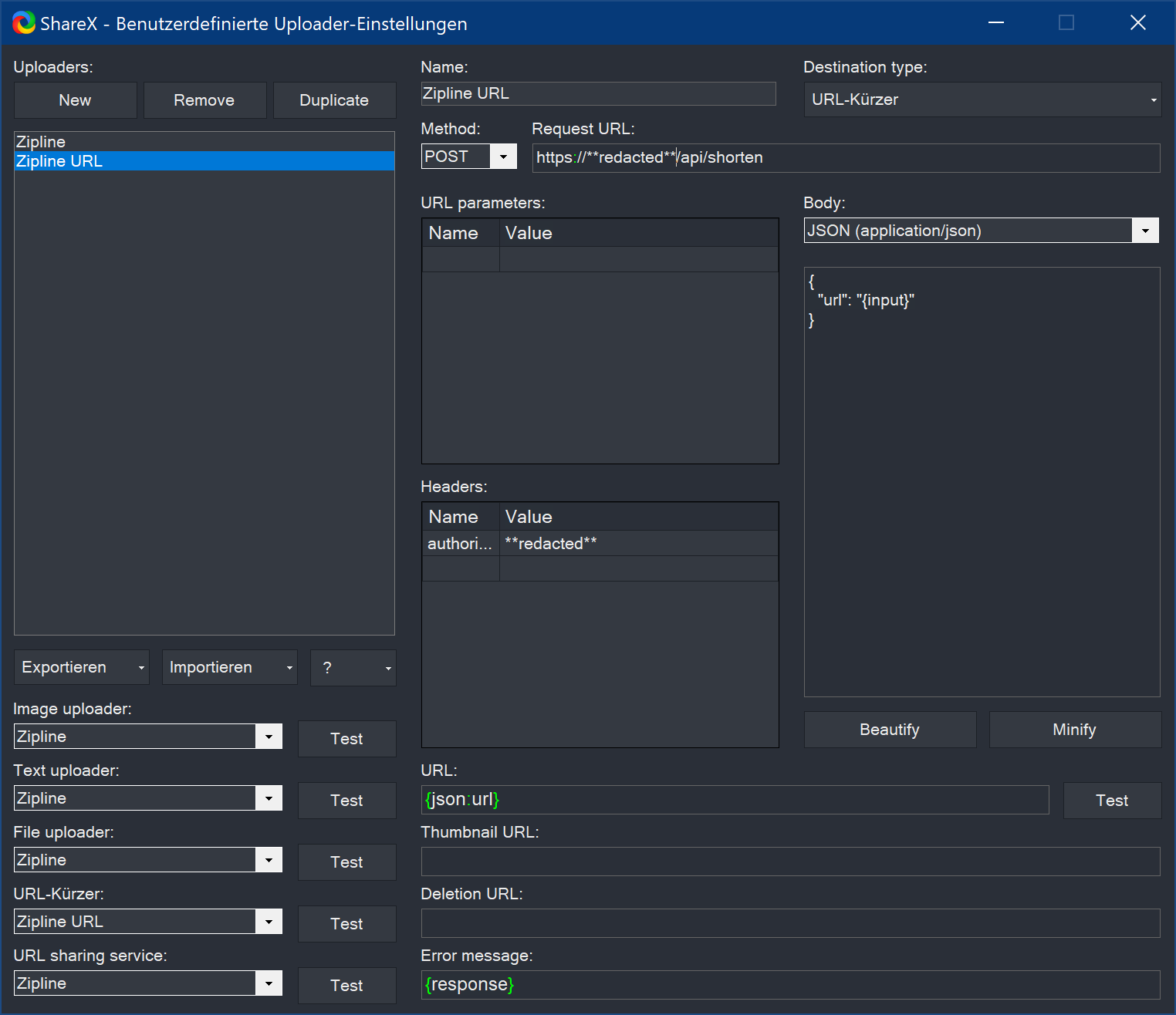The image size is (1176, 1015).
Task: Open the Body type dropdown JSON (application/json)
Action: (x=1145, y=230)
